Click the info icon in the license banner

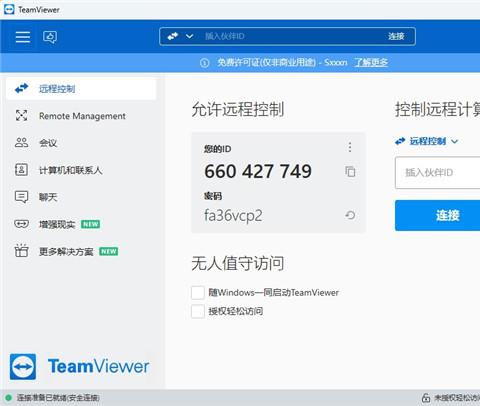point(204,63)
